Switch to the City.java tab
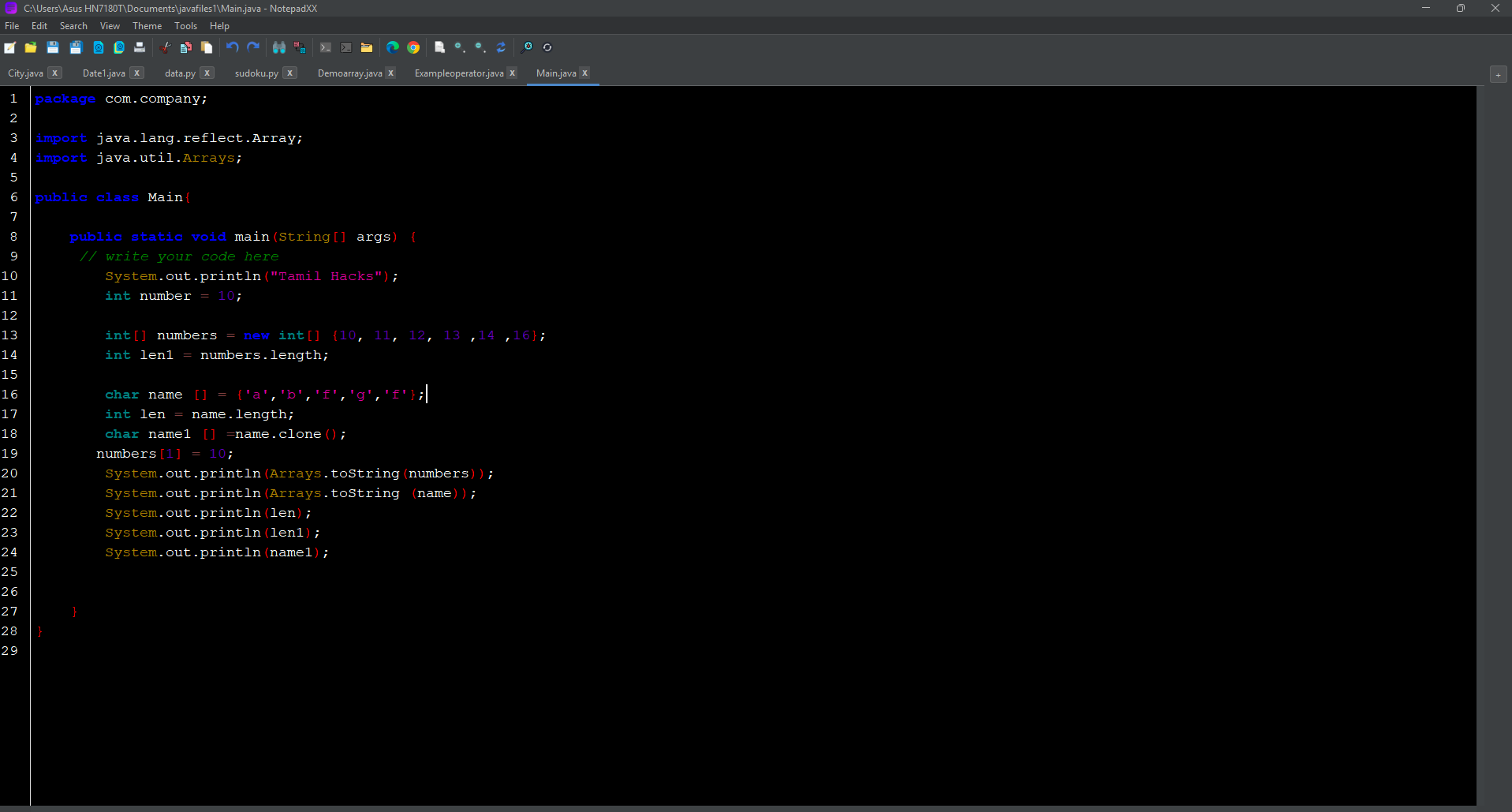The image size is (1512, 812). [25, 73]
